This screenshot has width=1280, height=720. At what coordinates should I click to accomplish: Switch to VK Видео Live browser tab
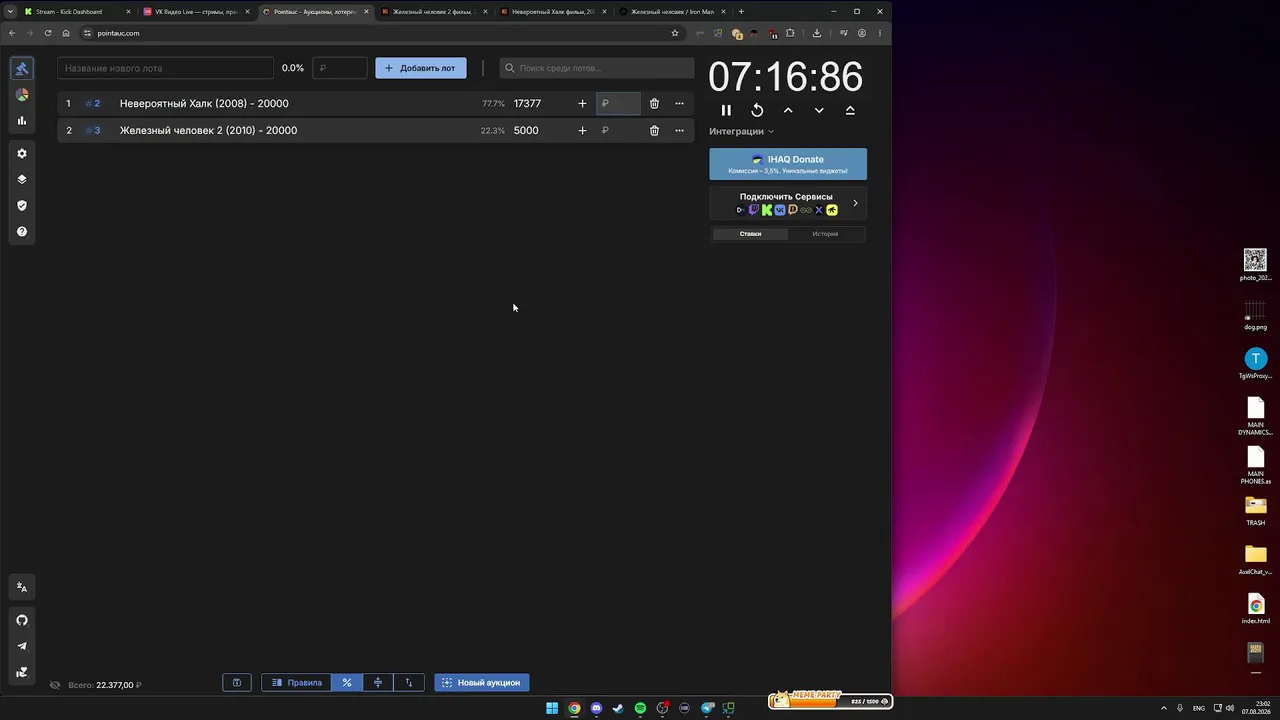click(x=196, y=12)
